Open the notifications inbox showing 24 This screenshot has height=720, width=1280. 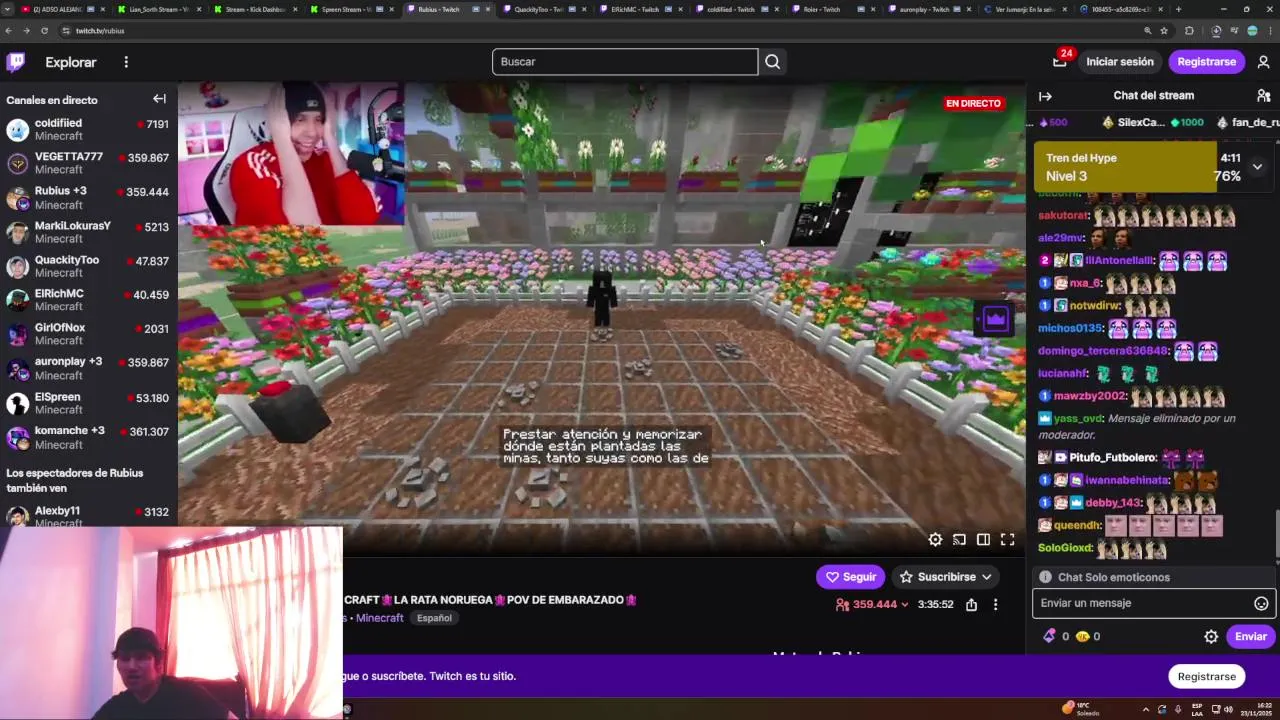click(x=1060, y=61)
